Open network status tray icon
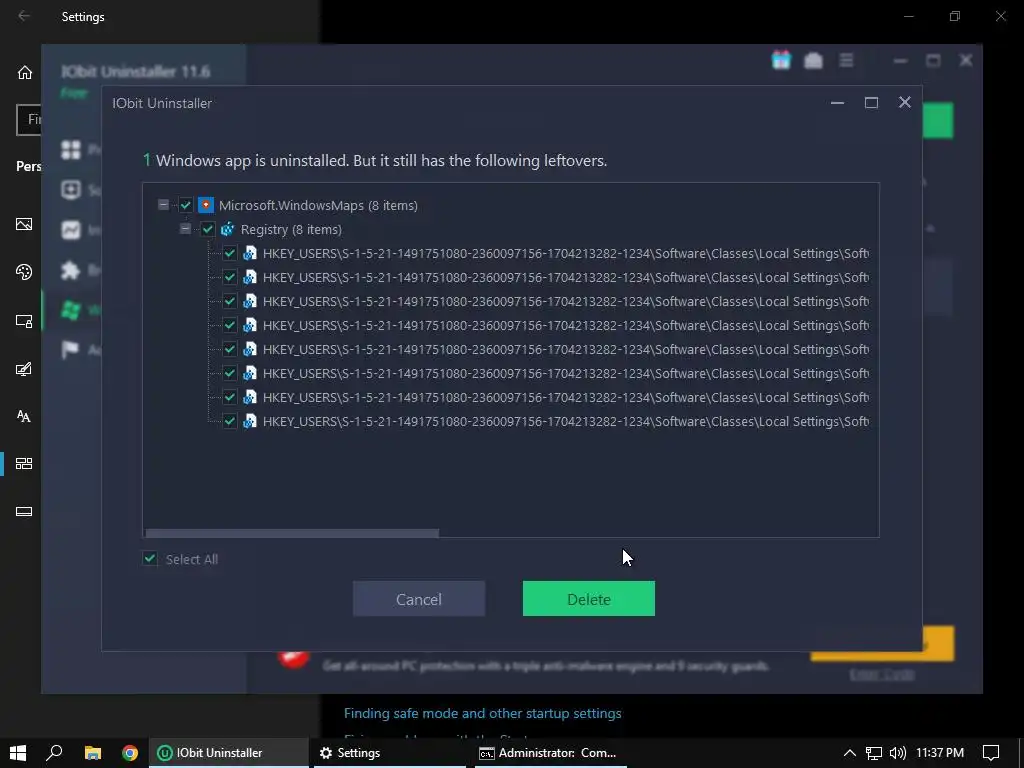 (x=874, y=753)
